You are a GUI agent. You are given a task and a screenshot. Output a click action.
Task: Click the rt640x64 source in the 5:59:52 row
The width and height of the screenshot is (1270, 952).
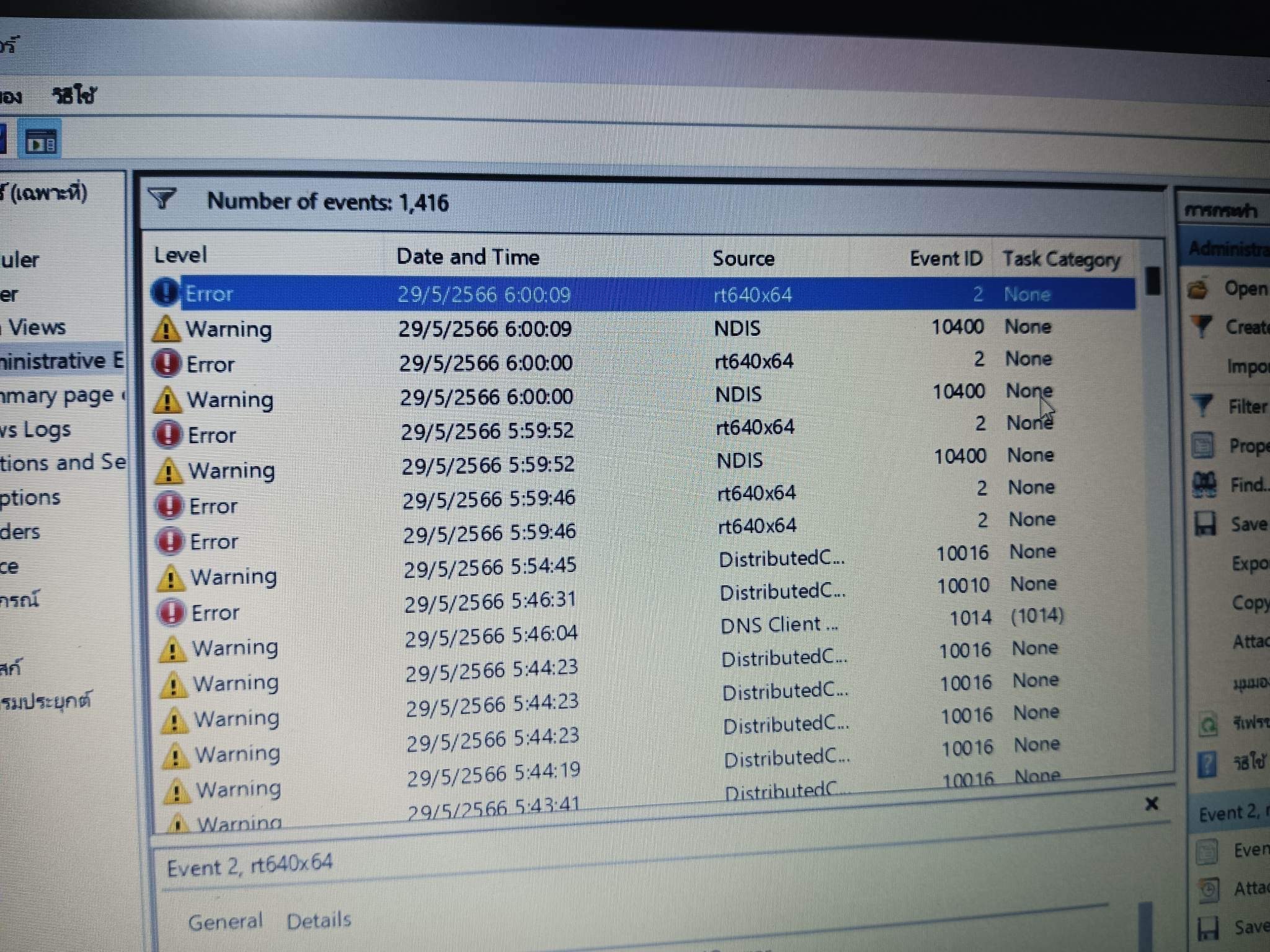pyautogui.click(x=755, y=427)
